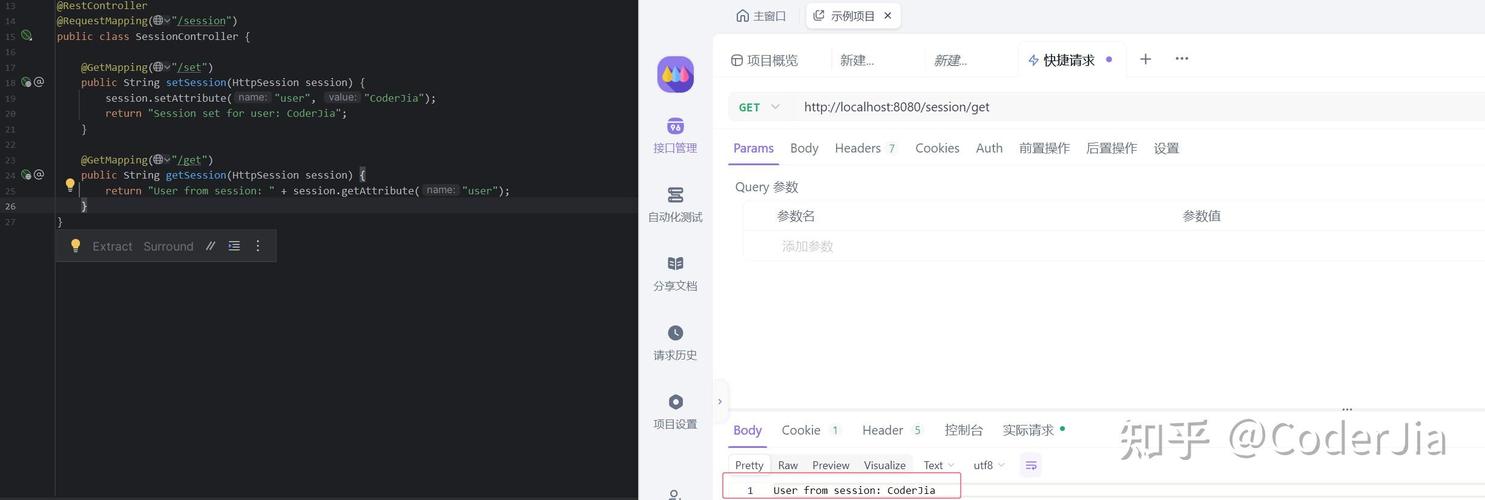Click the reformat code icon in the floating toolbar
The width and height of the screenshot is (1485, 500).
234,246
